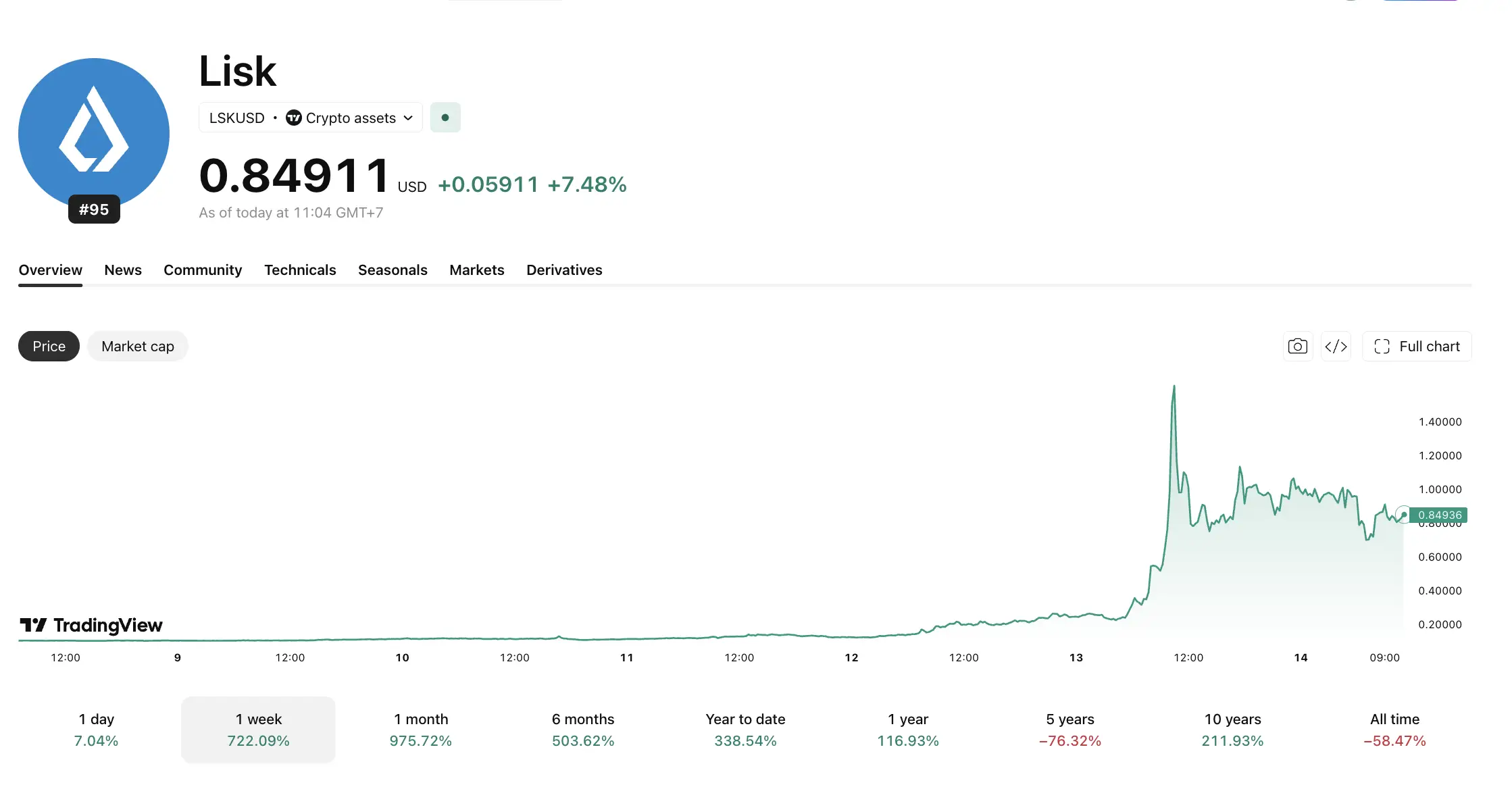Choose the 1 month range
Viewport: 1512px width, 812px height.
[x=421, y=730]
